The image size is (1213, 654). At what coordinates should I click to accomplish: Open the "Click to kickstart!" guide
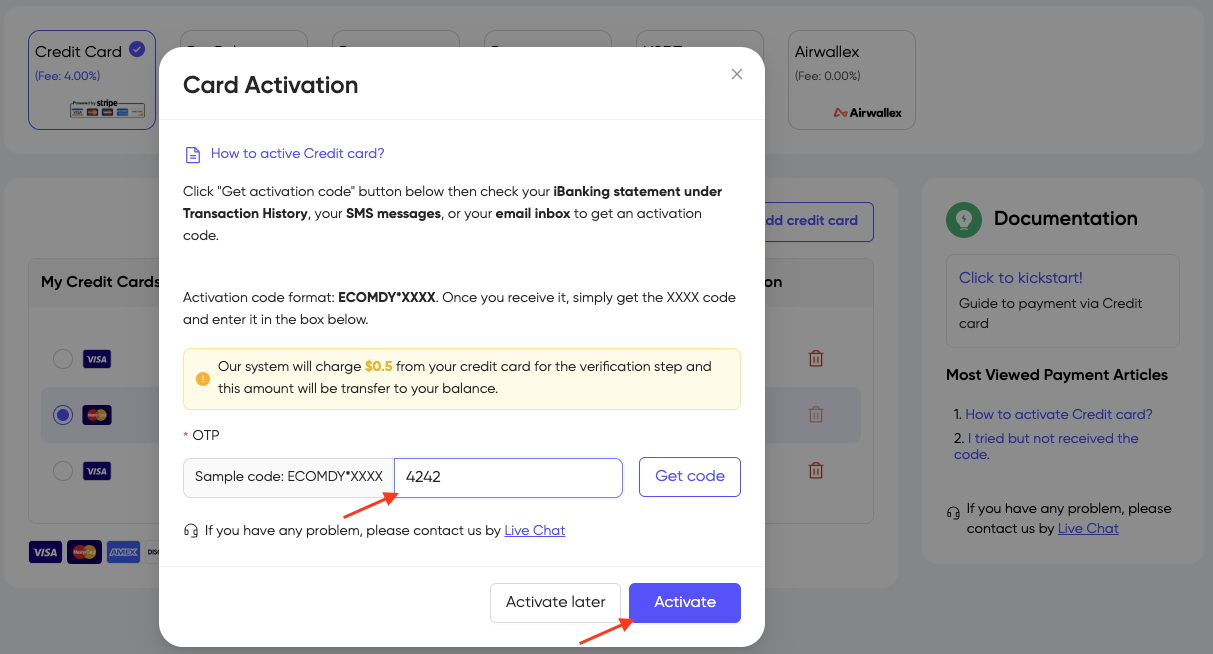point(1020,278)
